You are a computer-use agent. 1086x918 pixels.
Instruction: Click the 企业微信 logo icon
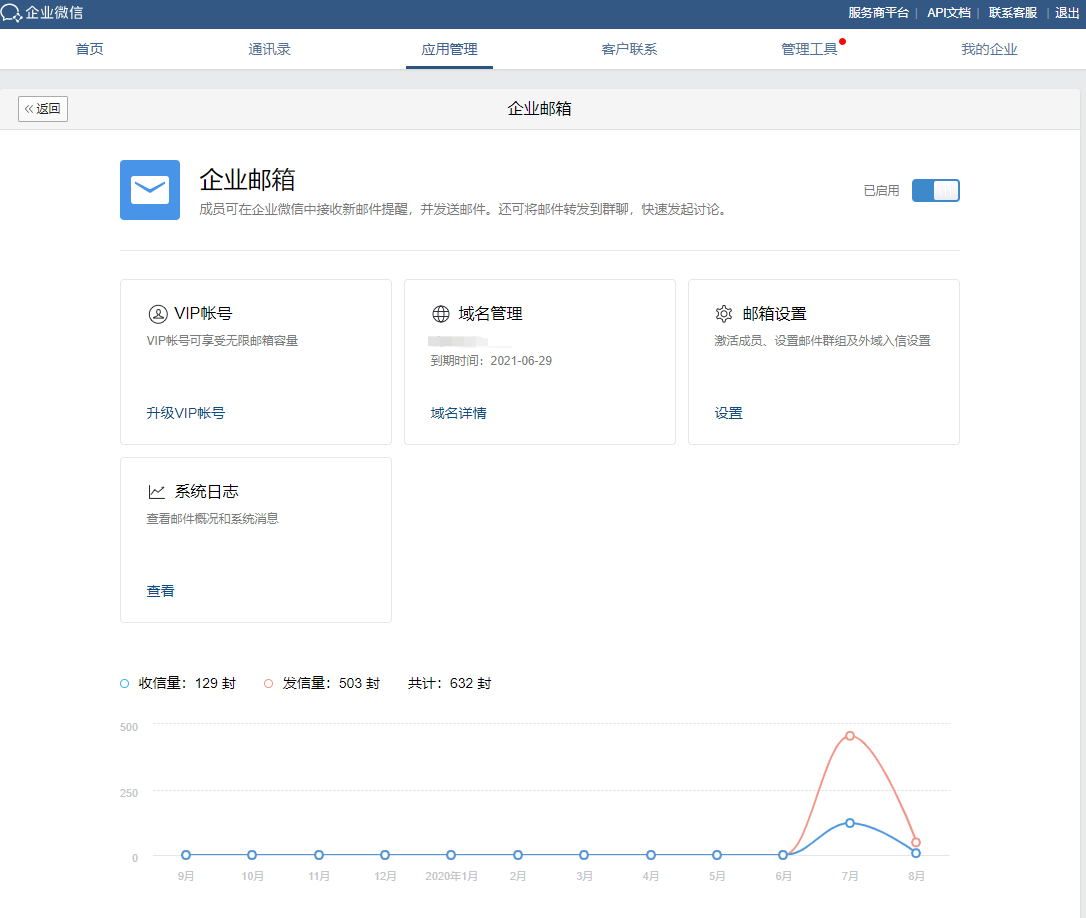tap(12, 13)
